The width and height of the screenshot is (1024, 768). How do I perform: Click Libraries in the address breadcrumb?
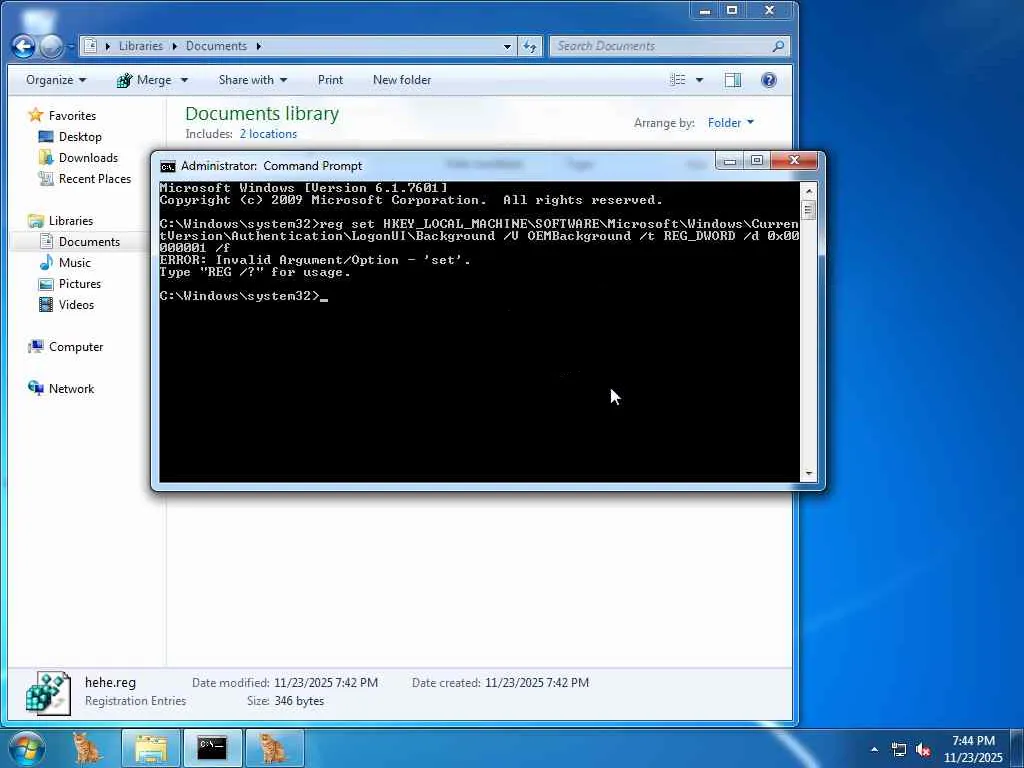(140, 46)
